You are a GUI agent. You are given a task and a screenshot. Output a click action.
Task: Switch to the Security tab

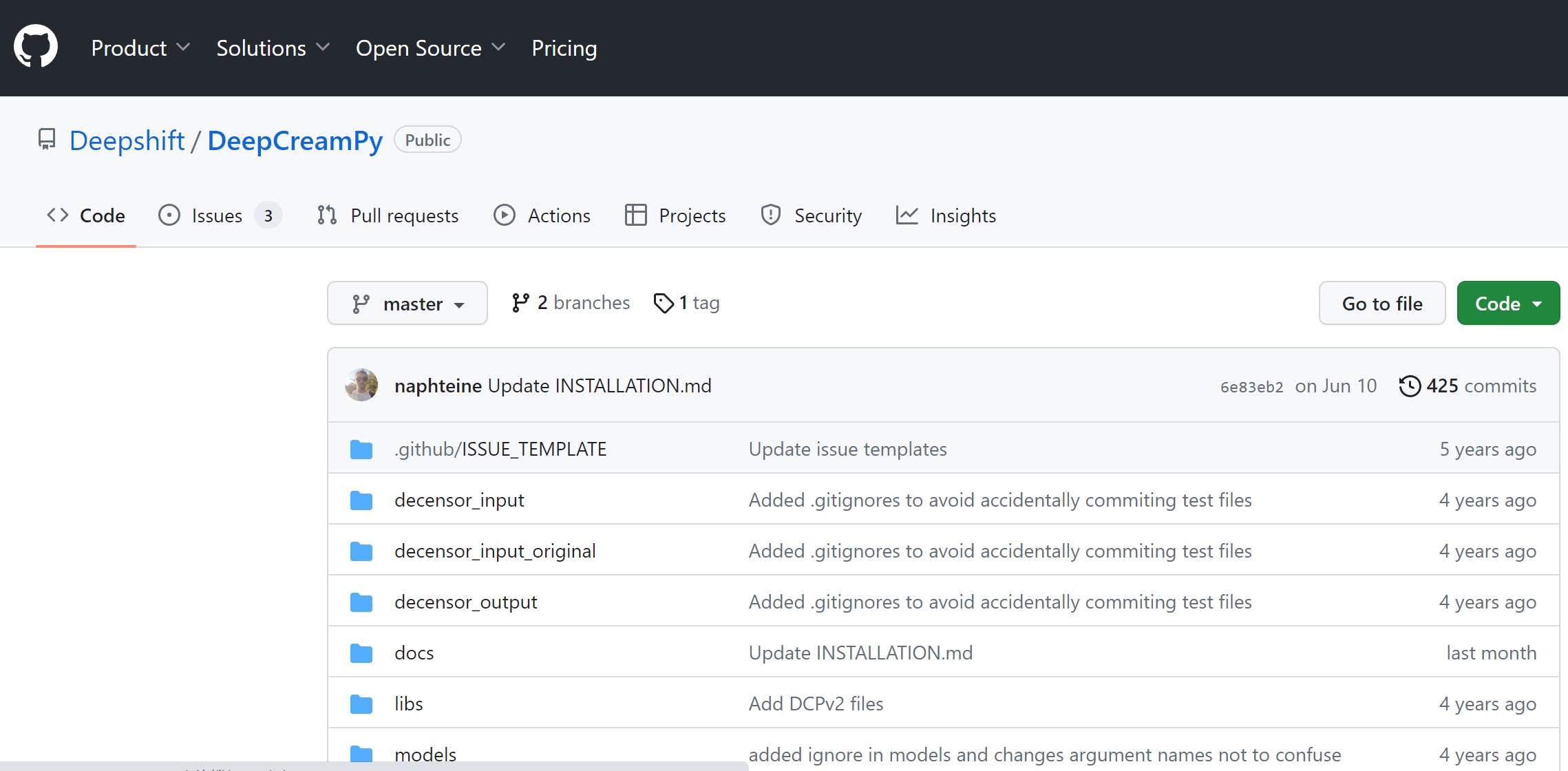[812, 215]
